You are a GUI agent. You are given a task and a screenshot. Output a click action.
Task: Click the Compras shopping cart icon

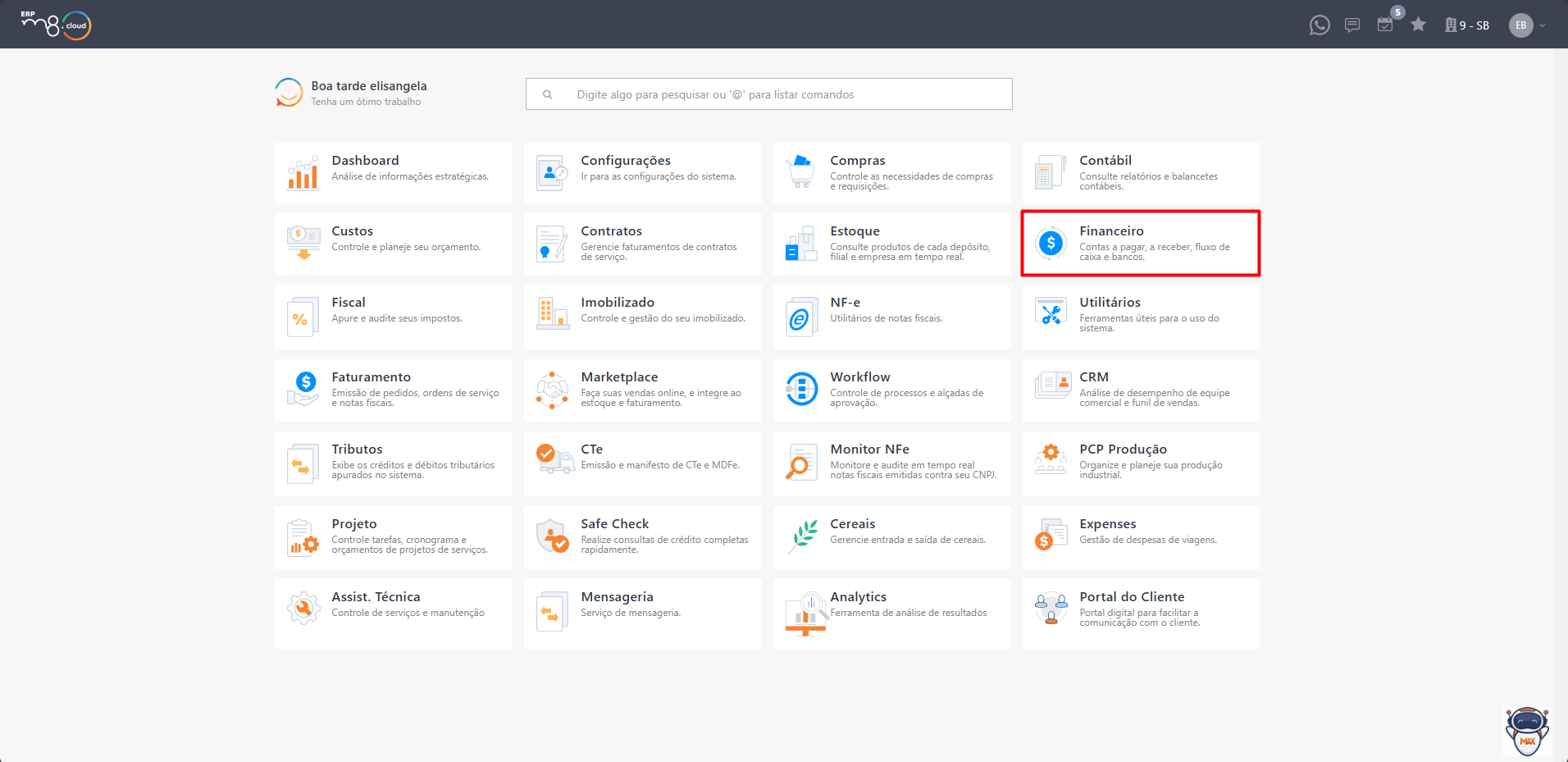800,172
